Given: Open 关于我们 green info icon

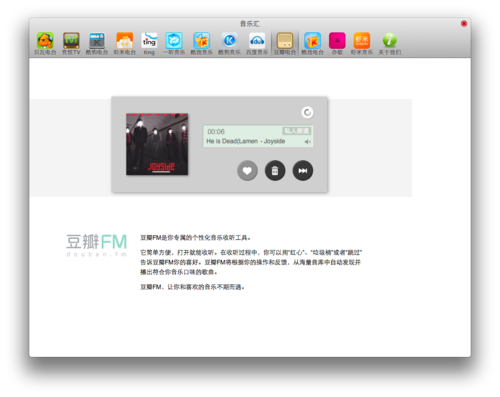Looking at the screenshot, I should 390,44.
